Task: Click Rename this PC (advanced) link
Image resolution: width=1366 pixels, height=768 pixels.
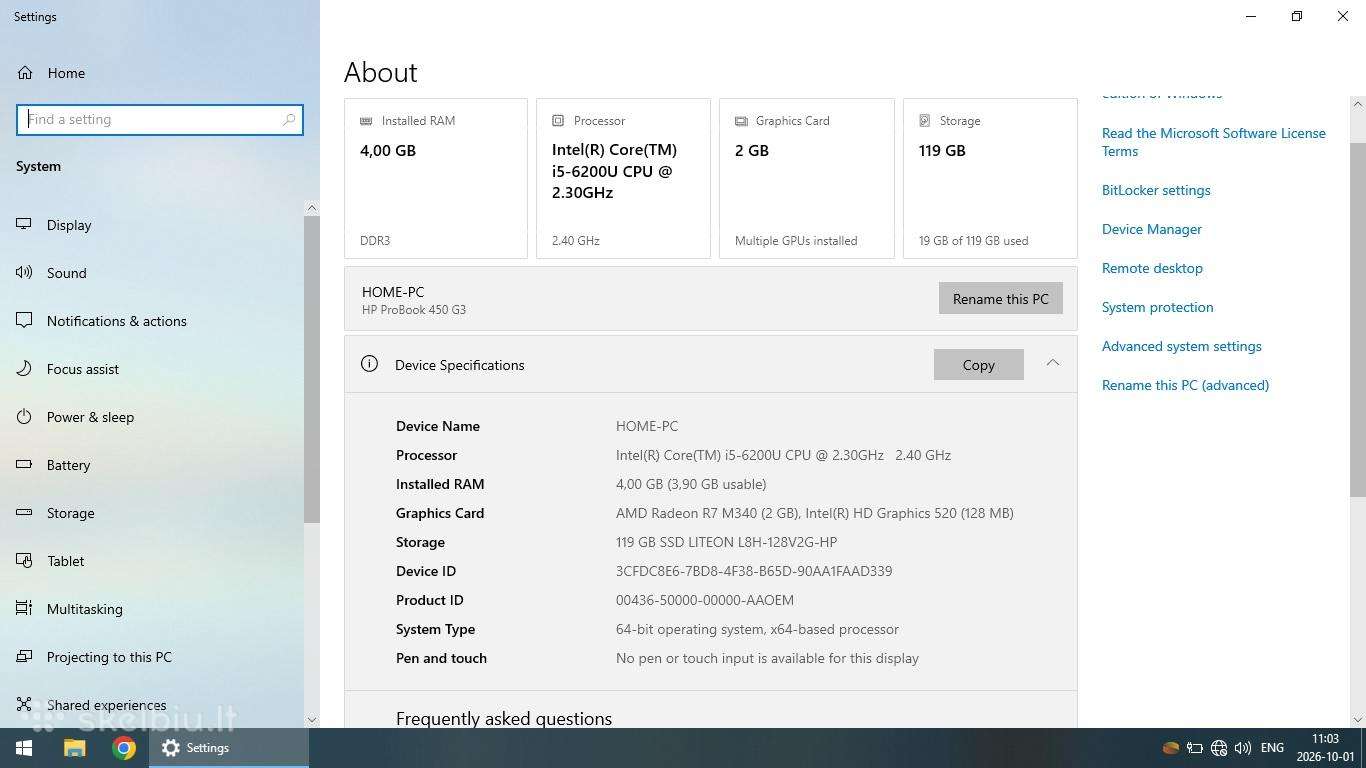Action: (1185, 385)
